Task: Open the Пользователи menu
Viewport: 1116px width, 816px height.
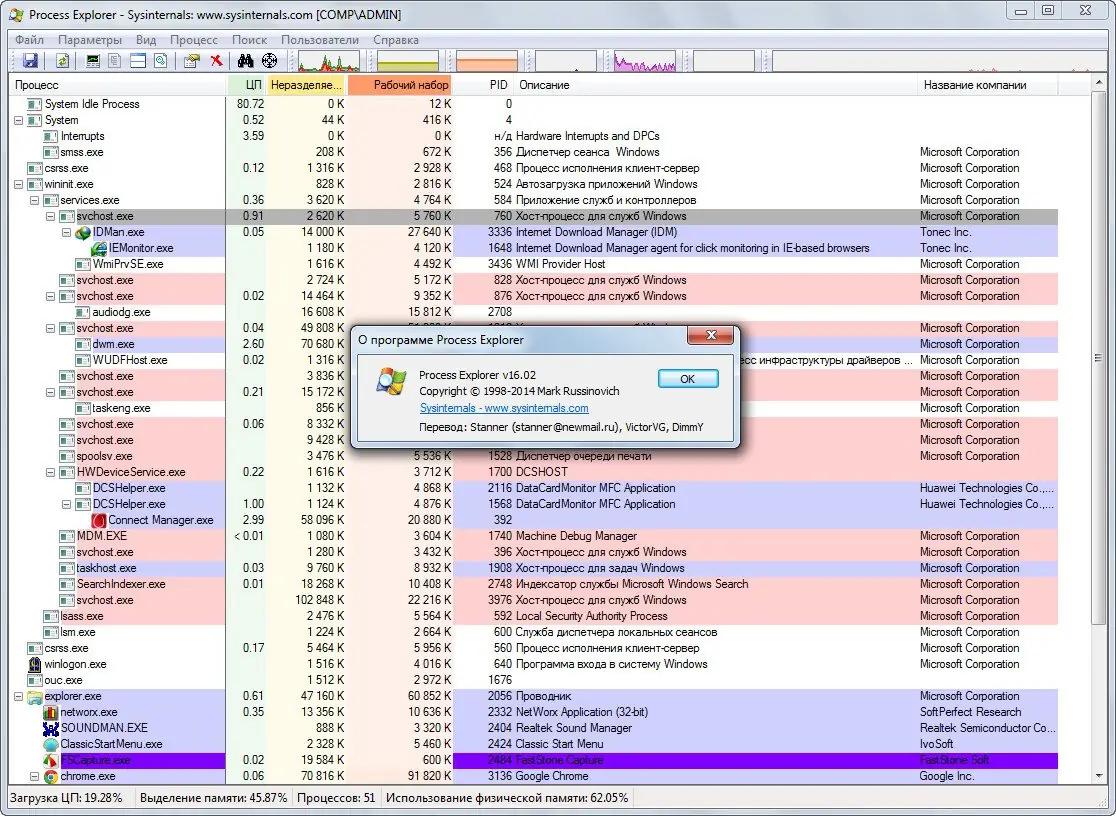Action: tap(320, 40)
